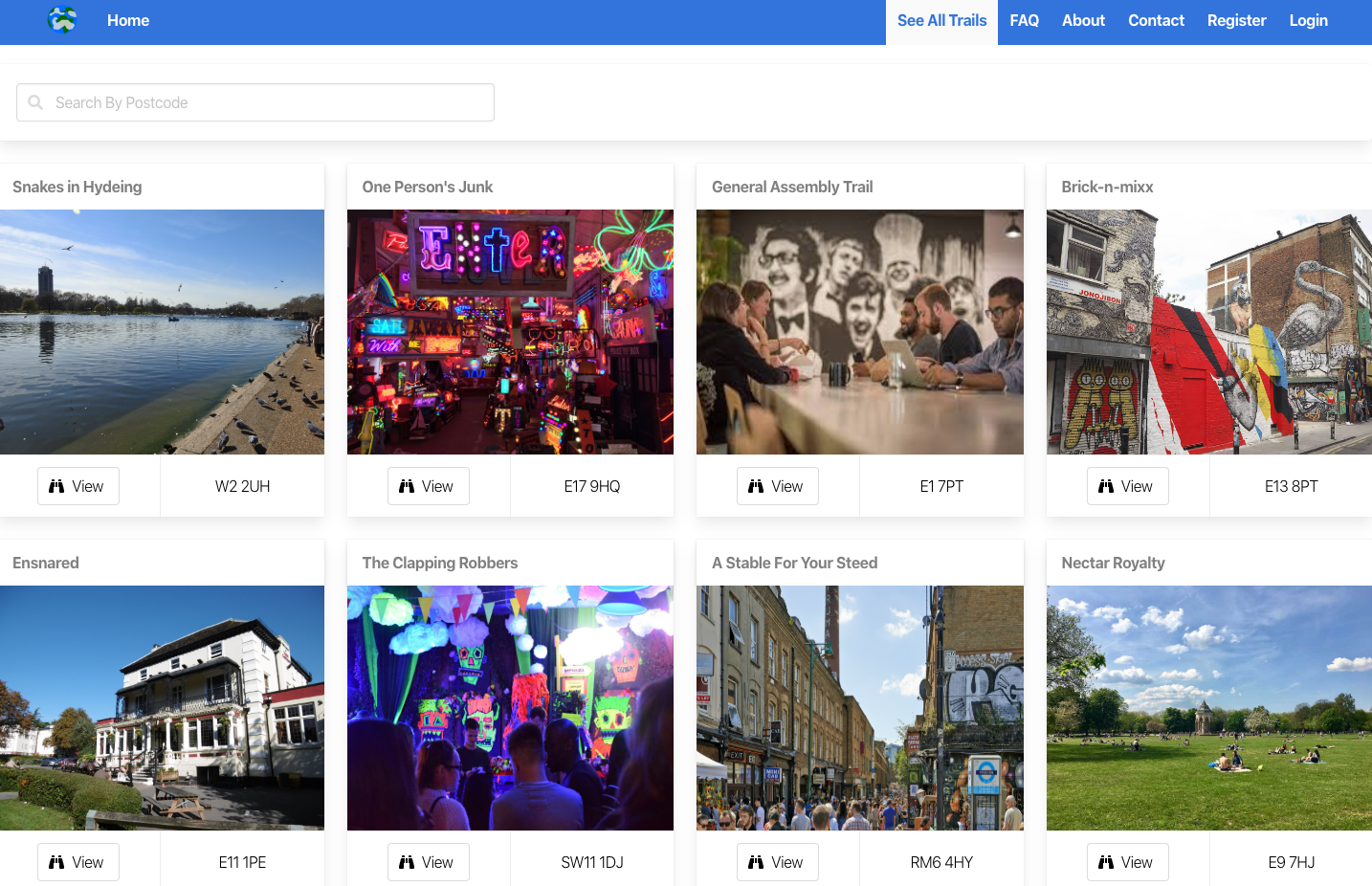Open the neon signs photo for One Person's Junk
The width and height of the screenshot is (1372, 886).
(510, 332)
